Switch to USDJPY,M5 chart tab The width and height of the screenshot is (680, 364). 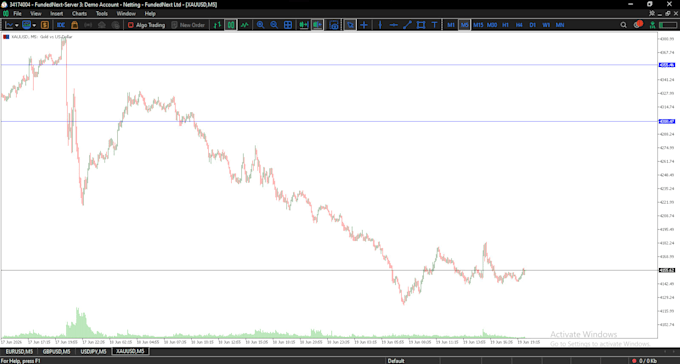tap(93, 351)
